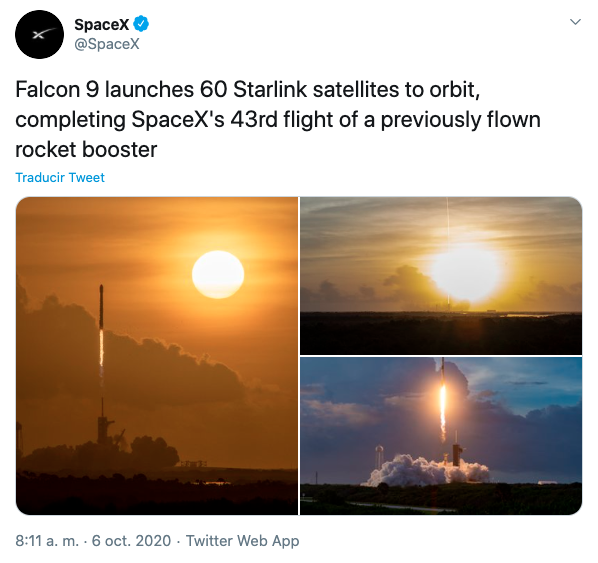Viewport: 598px width, 563px height.
Task: Open the orange sunset rocket launch photo
Action: (x=157, y=355)
